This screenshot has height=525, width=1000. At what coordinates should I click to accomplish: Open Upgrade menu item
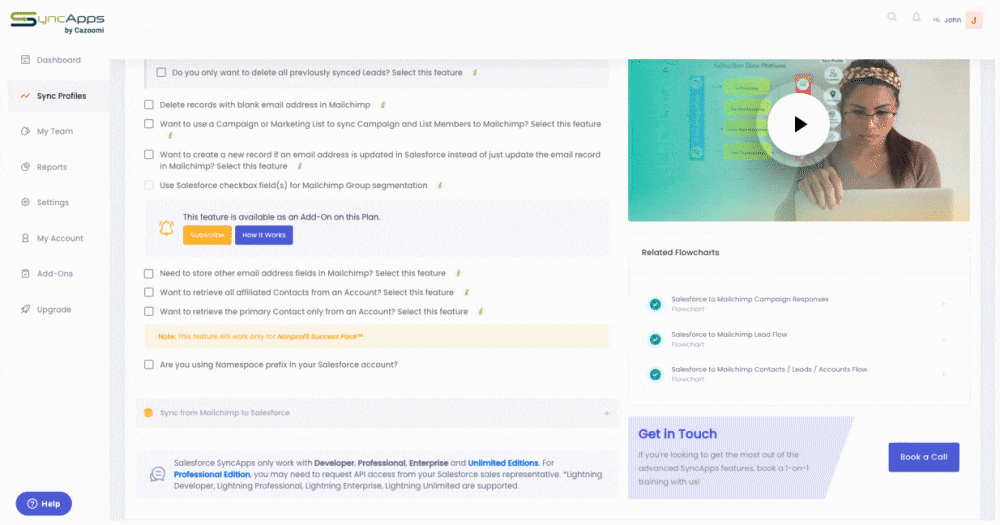pyautogui.click(x=54, y=309)
